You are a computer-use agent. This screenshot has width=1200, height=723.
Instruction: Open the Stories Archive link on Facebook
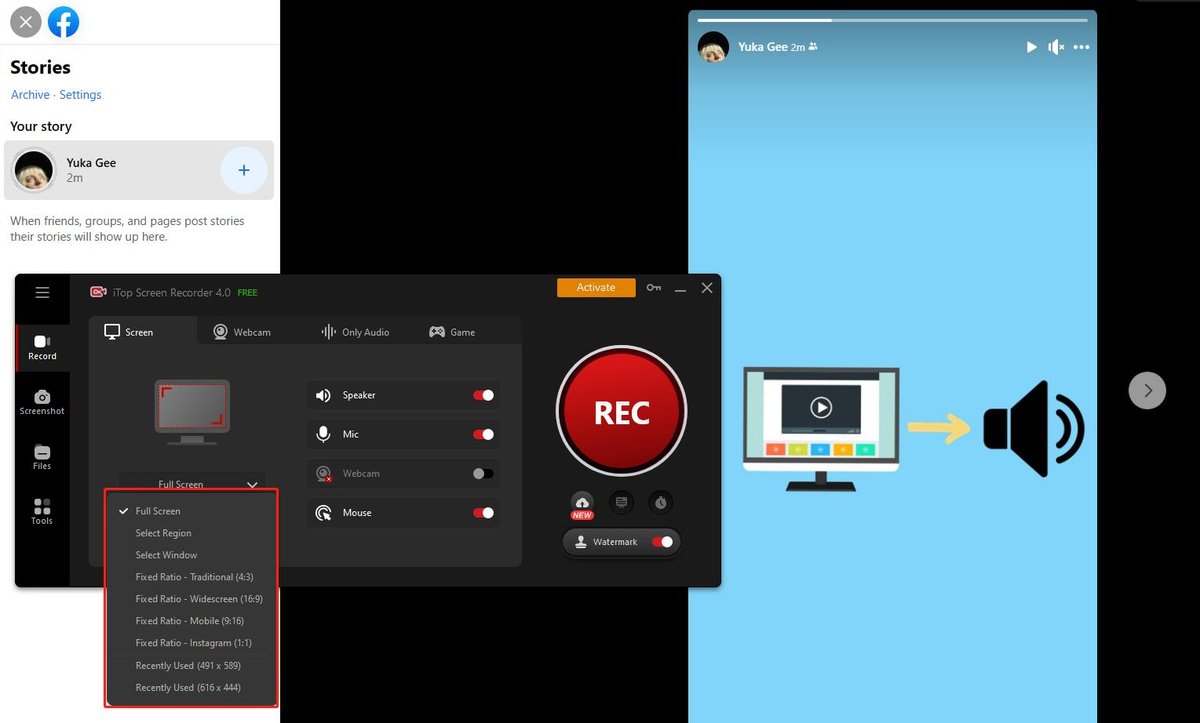pyautogui.click(x=29, y=94)
